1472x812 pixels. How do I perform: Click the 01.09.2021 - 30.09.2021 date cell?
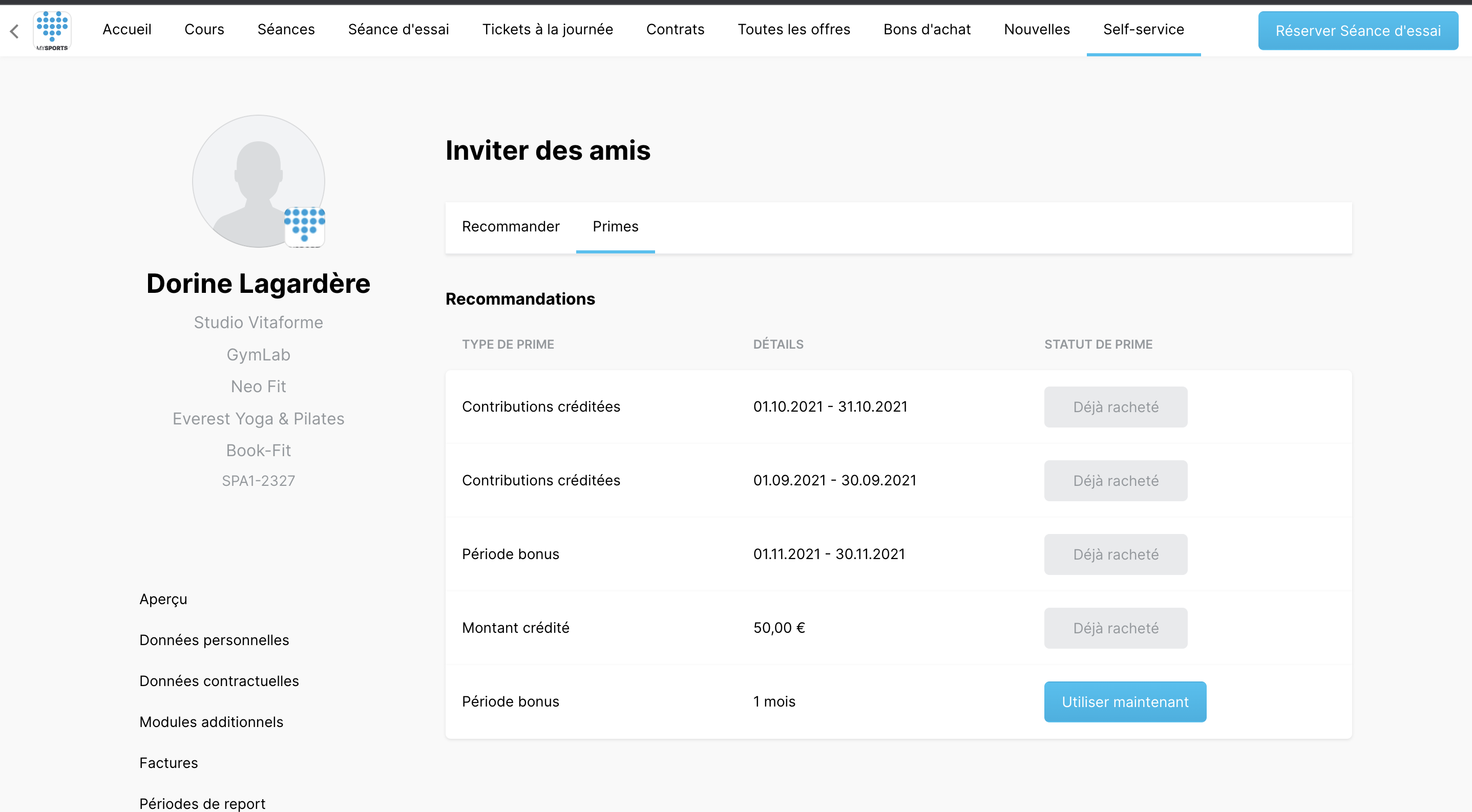point(835,481)
